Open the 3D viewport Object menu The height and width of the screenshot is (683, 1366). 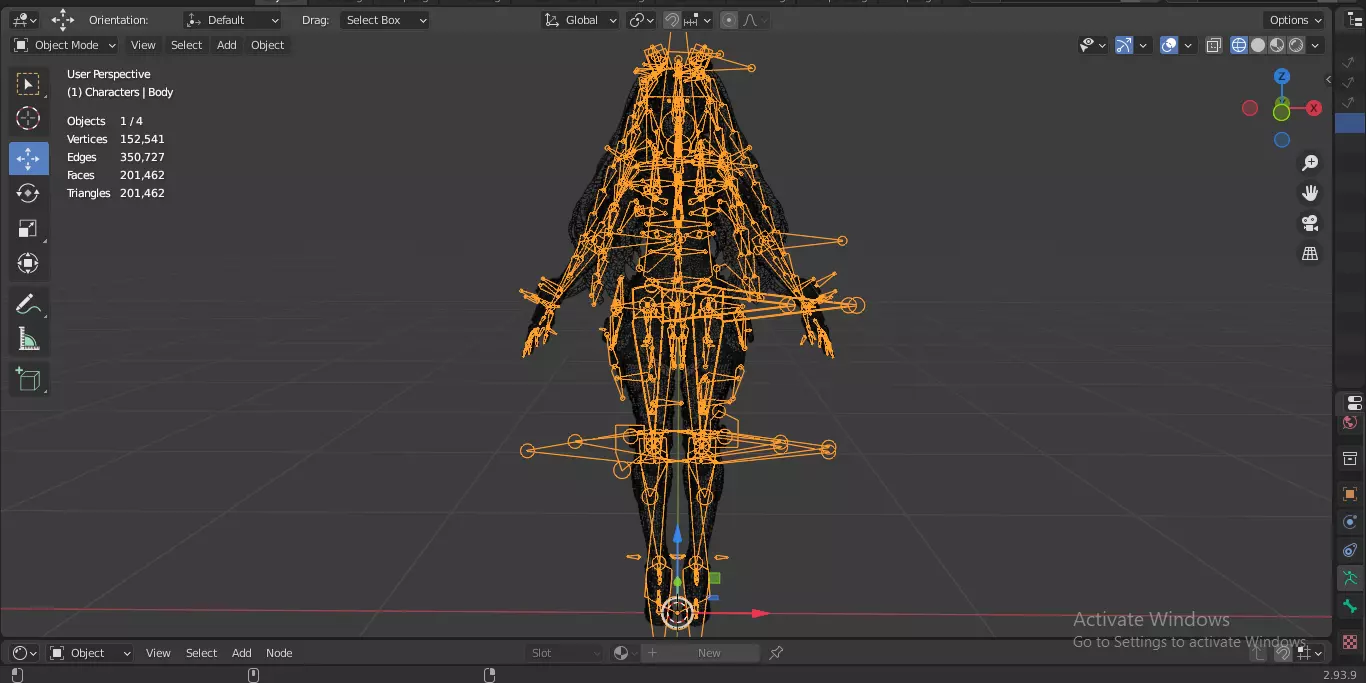[267, 45]
